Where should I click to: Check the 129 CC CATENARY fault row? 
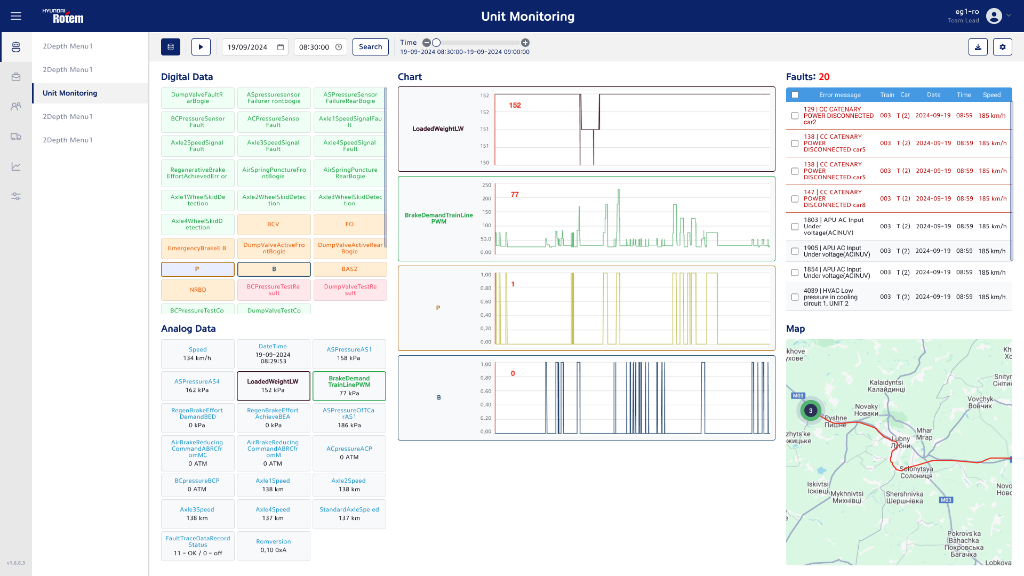pyautogui.click(x=795, y=115)
